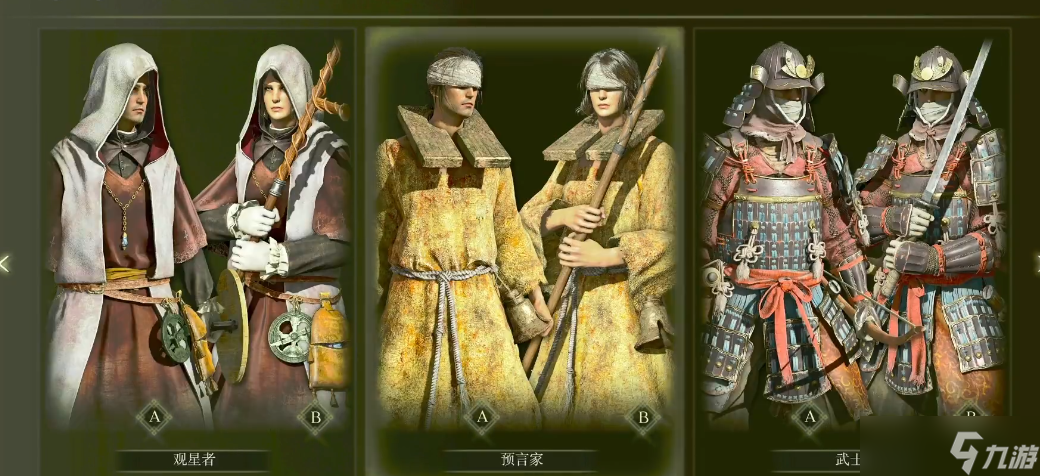Click the right arrow to show more classes
1040x476 pixels.
click(1036, 264)
